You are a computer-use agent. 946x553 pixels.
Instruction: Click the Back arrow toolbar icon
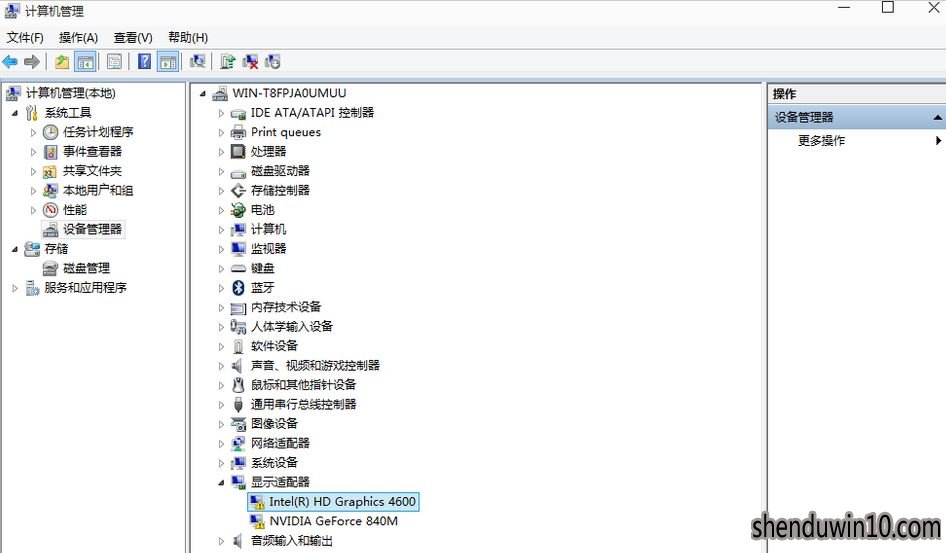tap(10, 62)
